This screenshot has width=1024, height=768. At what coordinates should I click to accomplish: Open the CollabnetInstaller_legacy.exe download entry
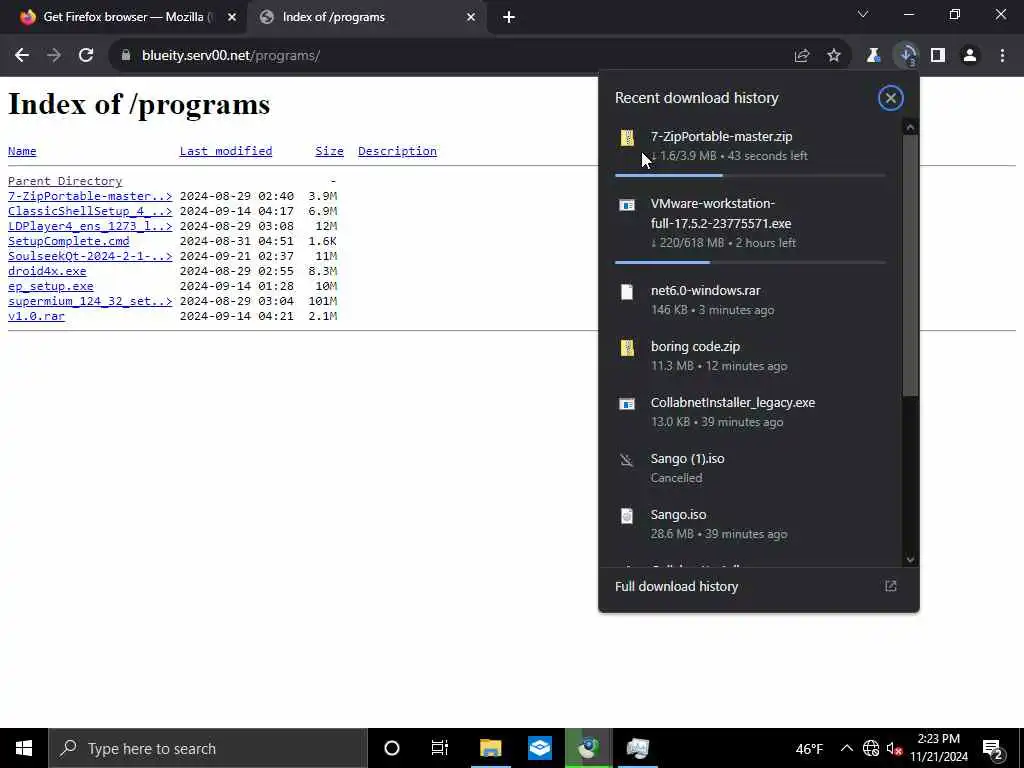pyautogui.click(x=750, y=412)
